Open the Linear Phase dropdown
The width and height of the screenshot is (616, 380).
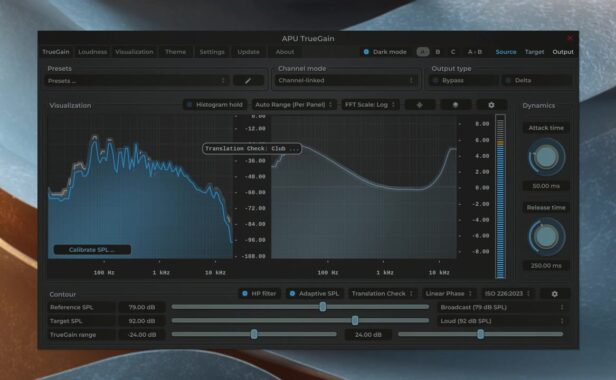[x=448, y=294]
